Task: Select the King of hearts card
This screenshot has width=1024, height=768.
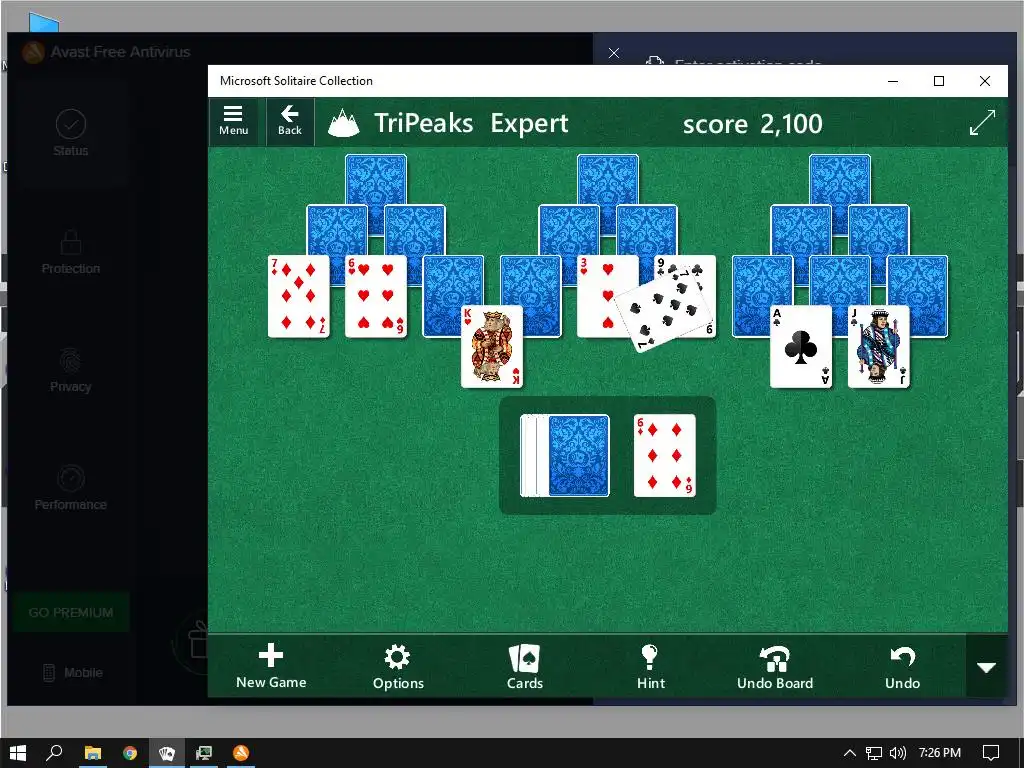Action: click(x=492, y=347)
